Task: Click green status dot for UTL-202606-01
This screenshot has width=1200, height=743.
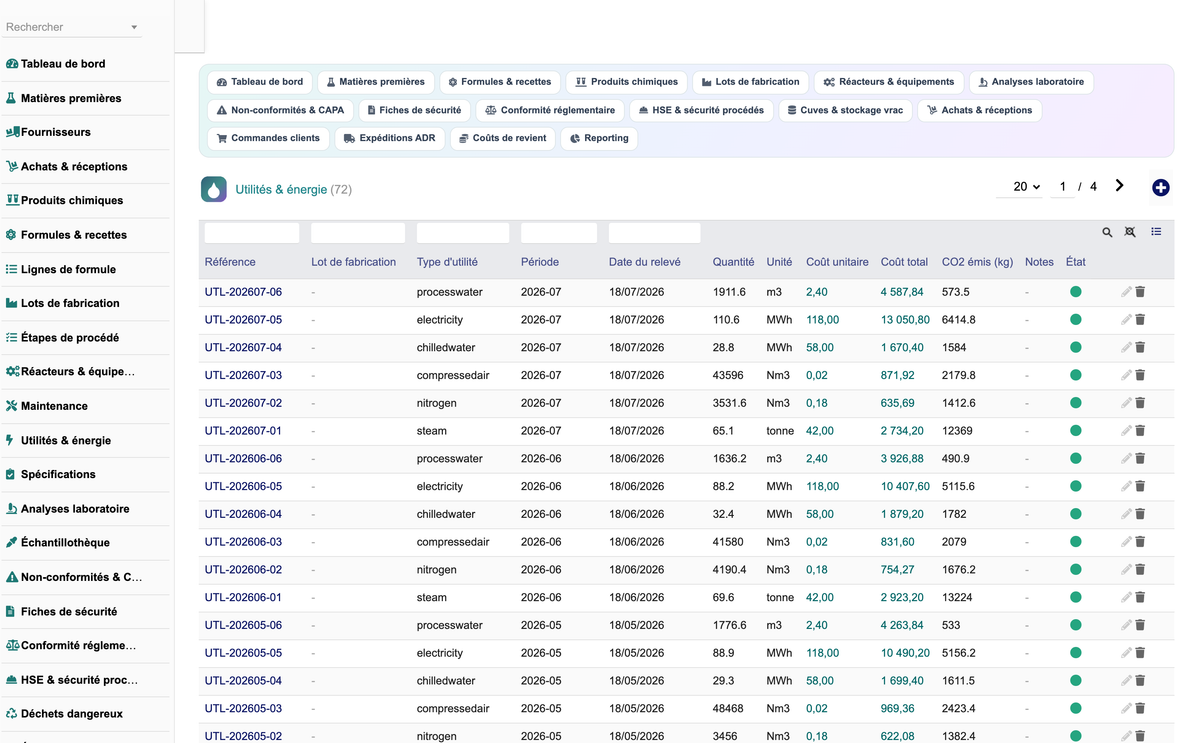Action: tap(1076, 597)
